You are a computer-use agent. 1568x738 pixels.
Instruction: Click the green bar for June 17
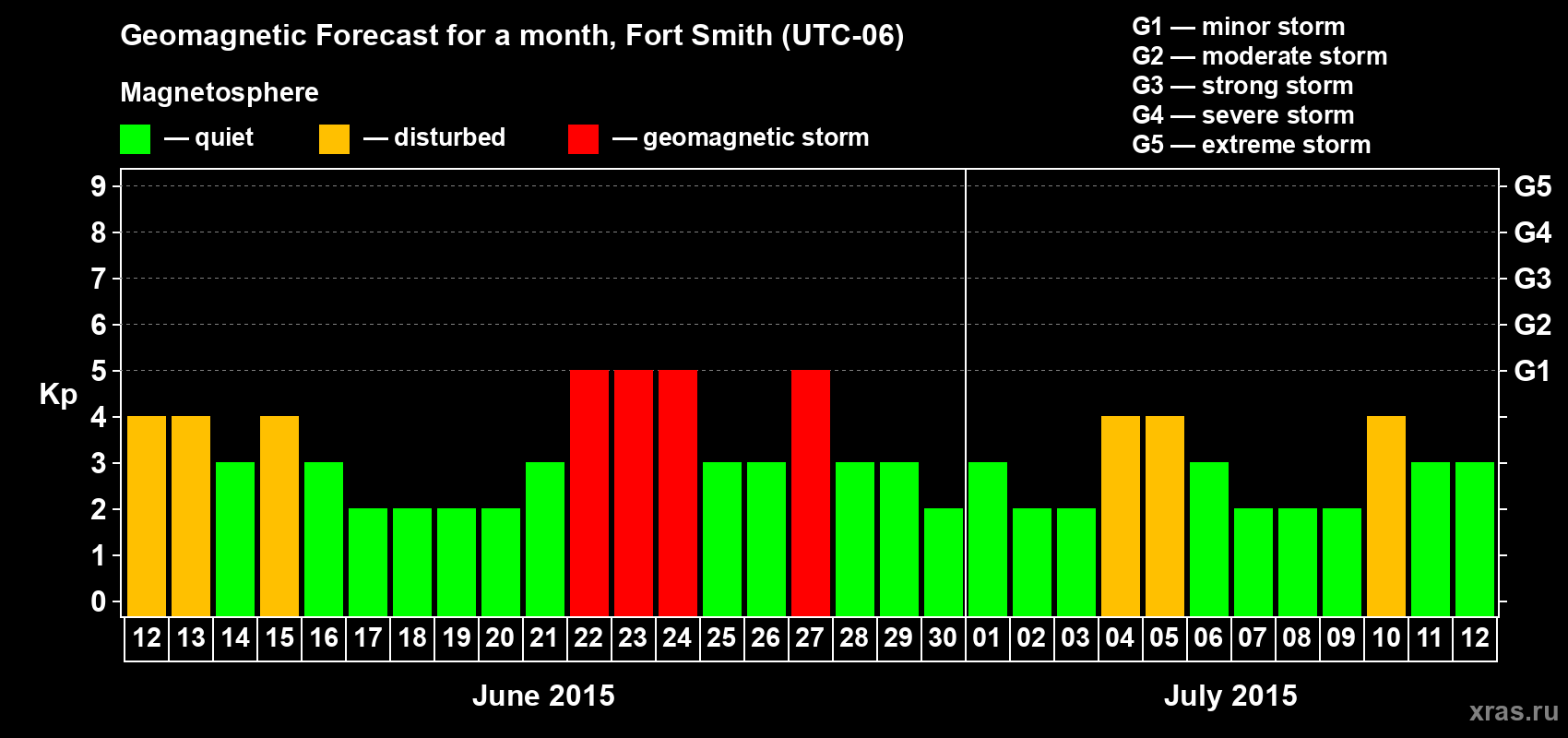pos(368,563)
